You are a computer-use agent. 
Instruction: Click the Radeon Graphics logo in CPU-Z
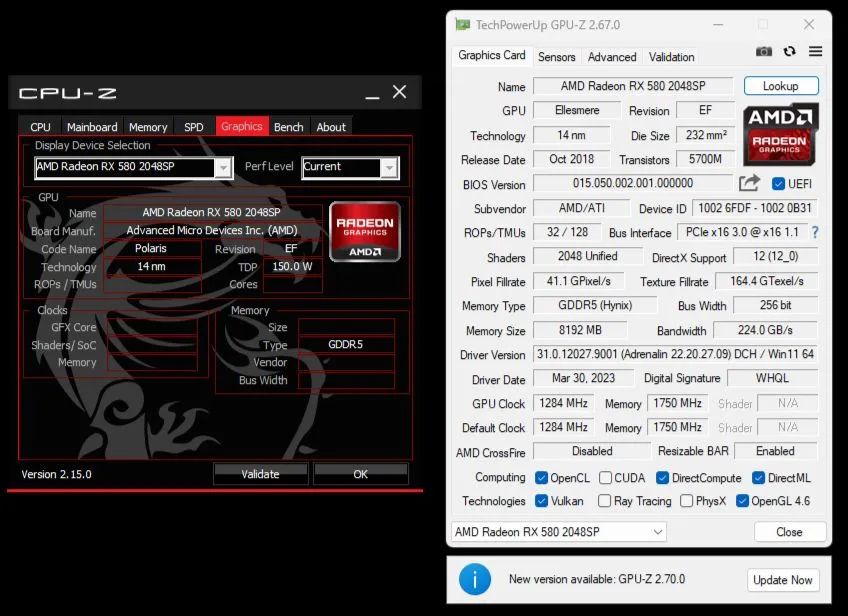(365, 231)
